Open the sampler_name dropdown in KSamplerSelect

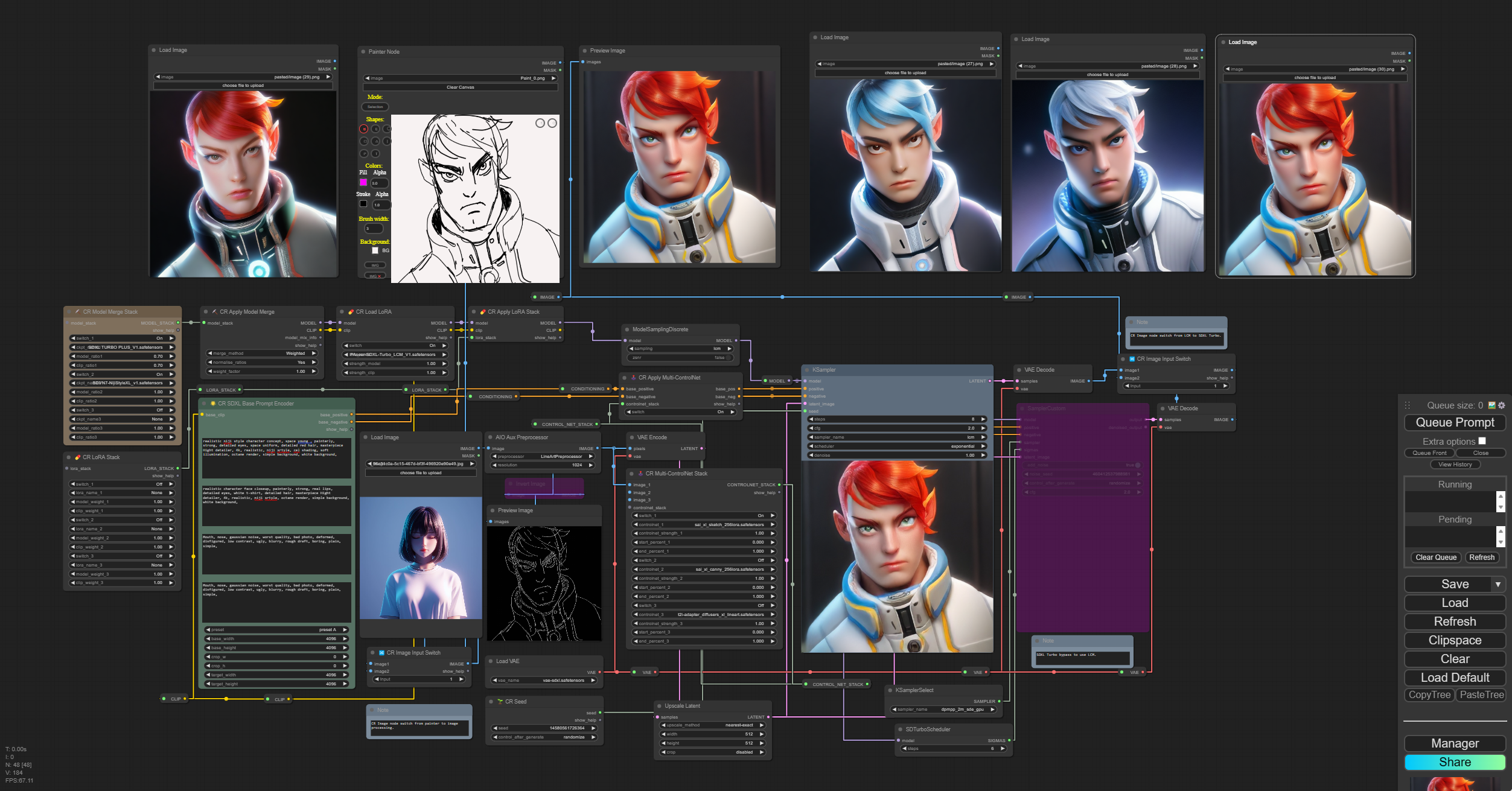click(945, 710)
